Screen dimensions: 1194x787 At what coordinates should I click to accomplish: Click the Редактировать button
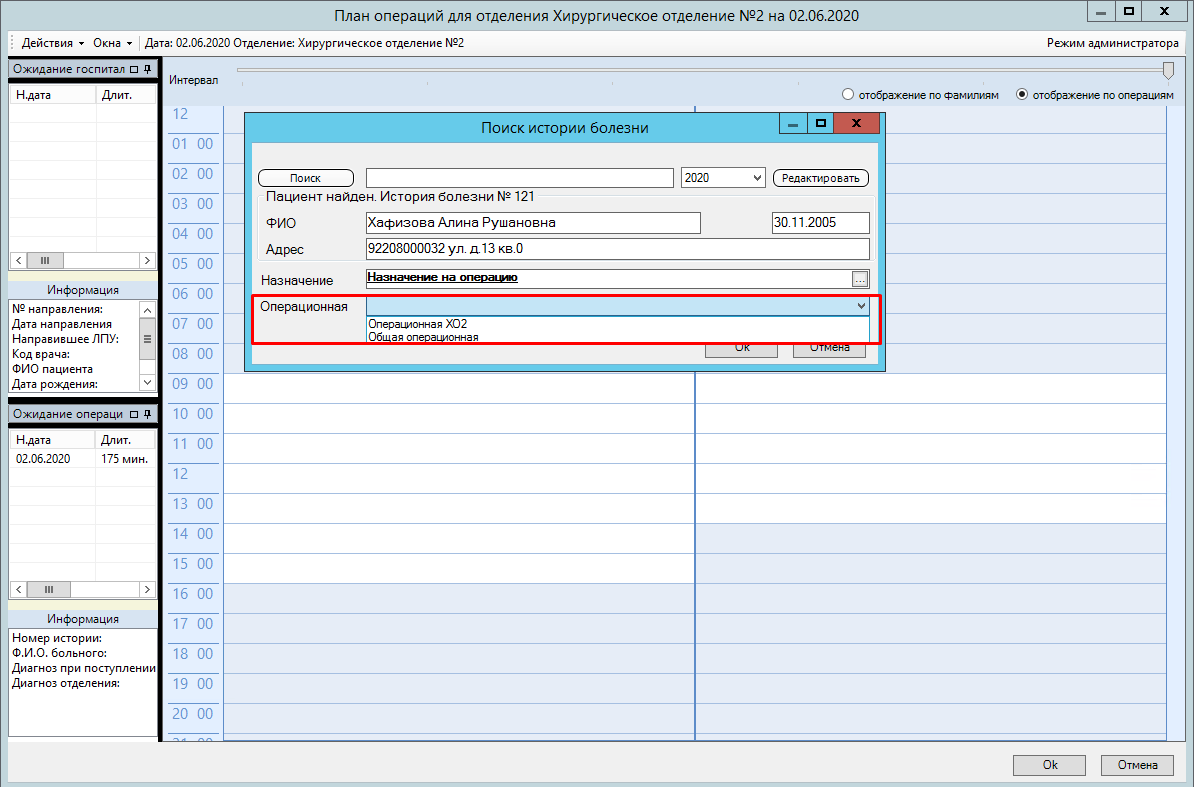[x=820, y=178]
